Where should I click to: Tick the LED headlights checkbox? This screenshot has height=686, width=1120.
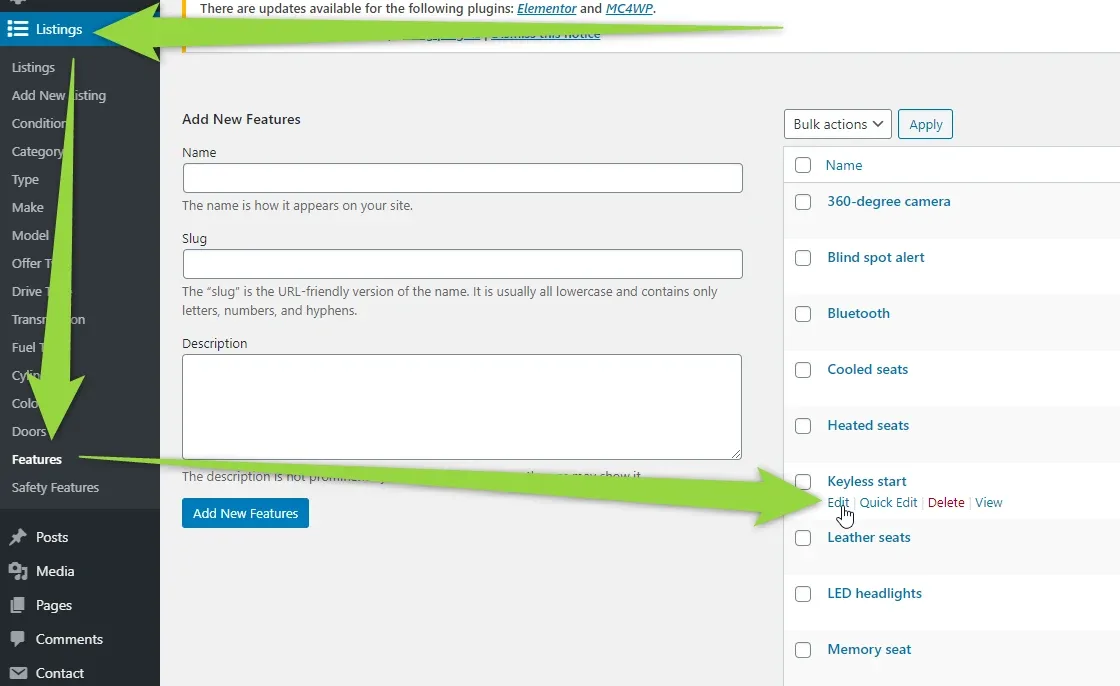(803, 594)
